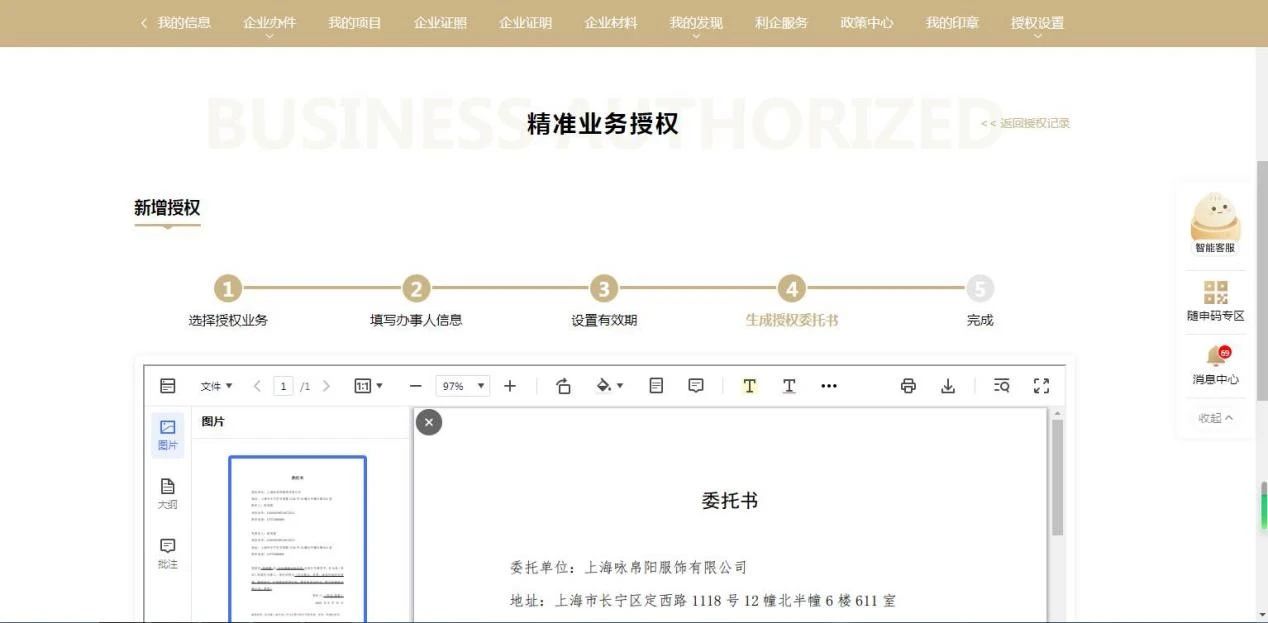The width and height of the screenshot is (1268, 623).
Task: Add a comment with the annotation icon
Action: (x=696, y=386)
